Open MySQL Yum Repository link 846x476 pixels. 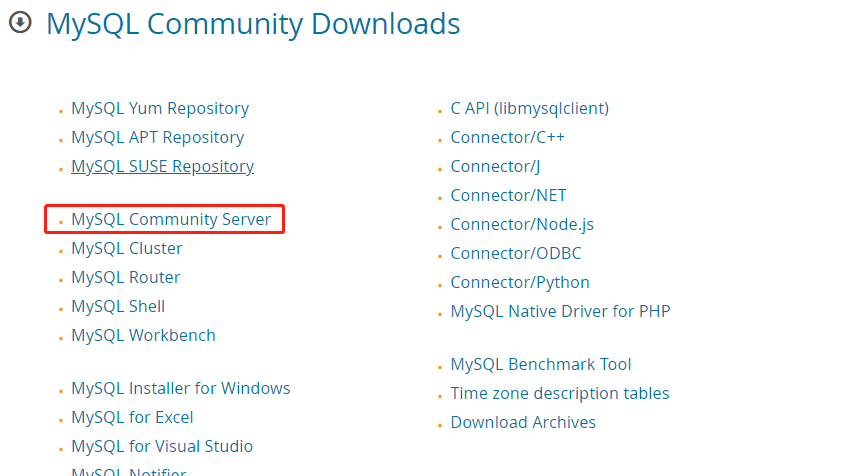pyautogui.click(x=160, y=108)
